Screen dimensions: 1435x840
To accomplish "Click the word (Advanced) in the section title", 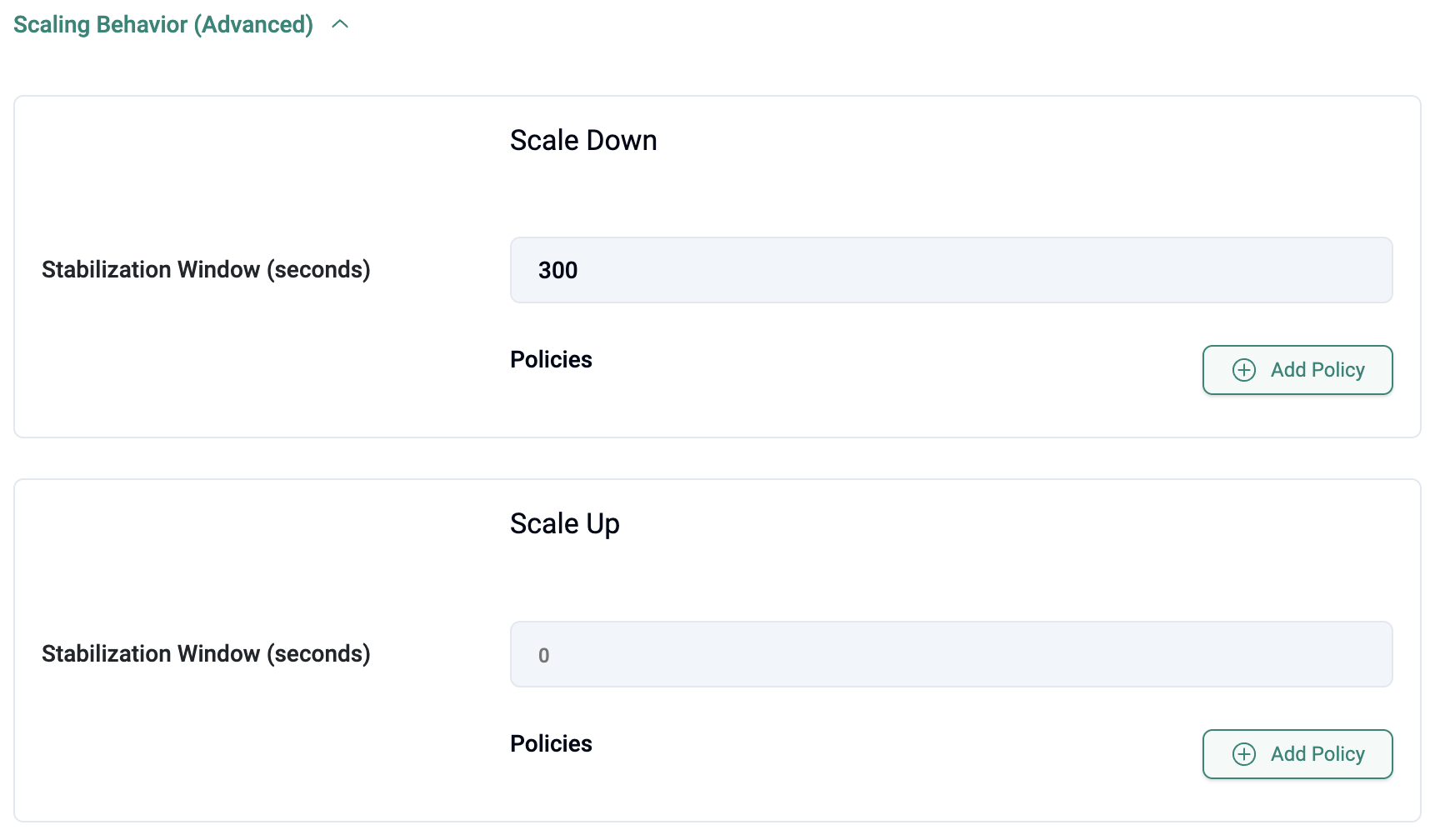I will pyautogui.click(x=253, y=25).
